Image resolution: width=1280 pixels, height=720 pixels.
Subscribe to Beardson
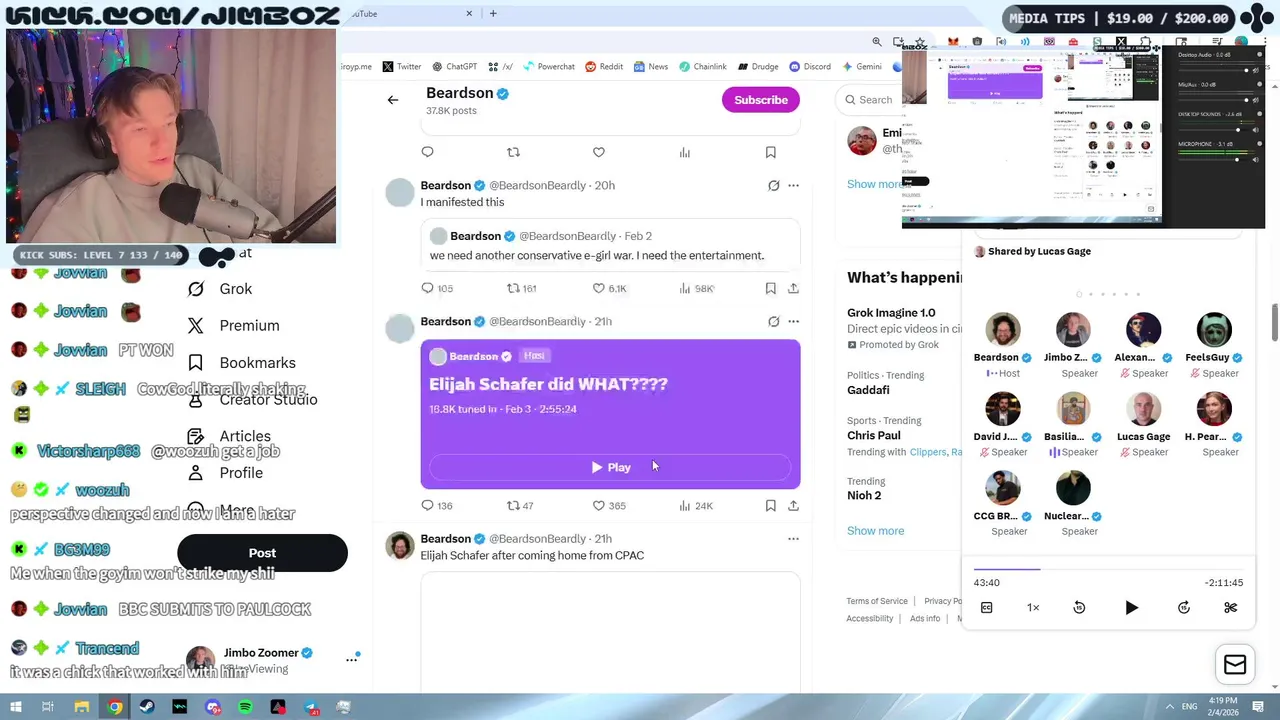(x=761, y=100)
